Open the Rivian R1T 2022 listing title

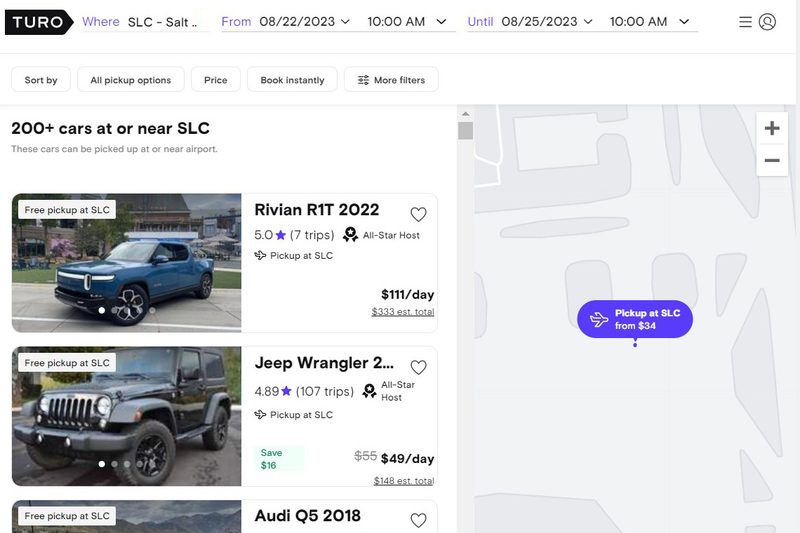click(x=316, y=210)
